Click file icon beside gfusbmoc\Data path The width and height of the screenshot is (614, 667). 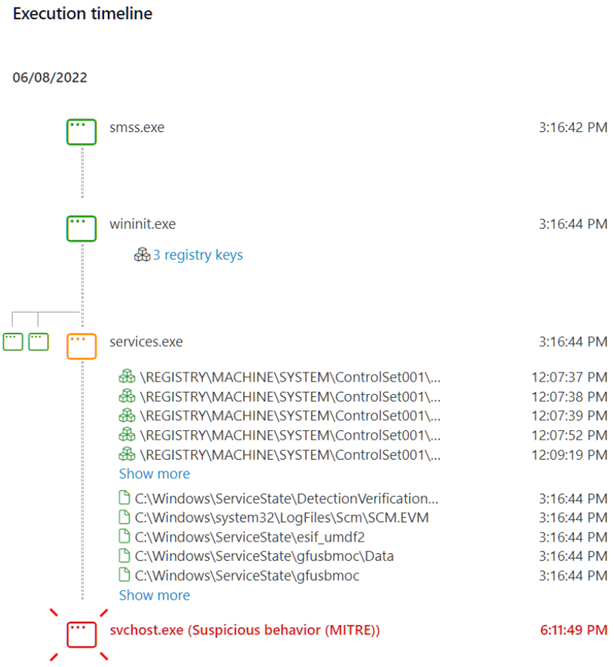[x=124, y=556]
